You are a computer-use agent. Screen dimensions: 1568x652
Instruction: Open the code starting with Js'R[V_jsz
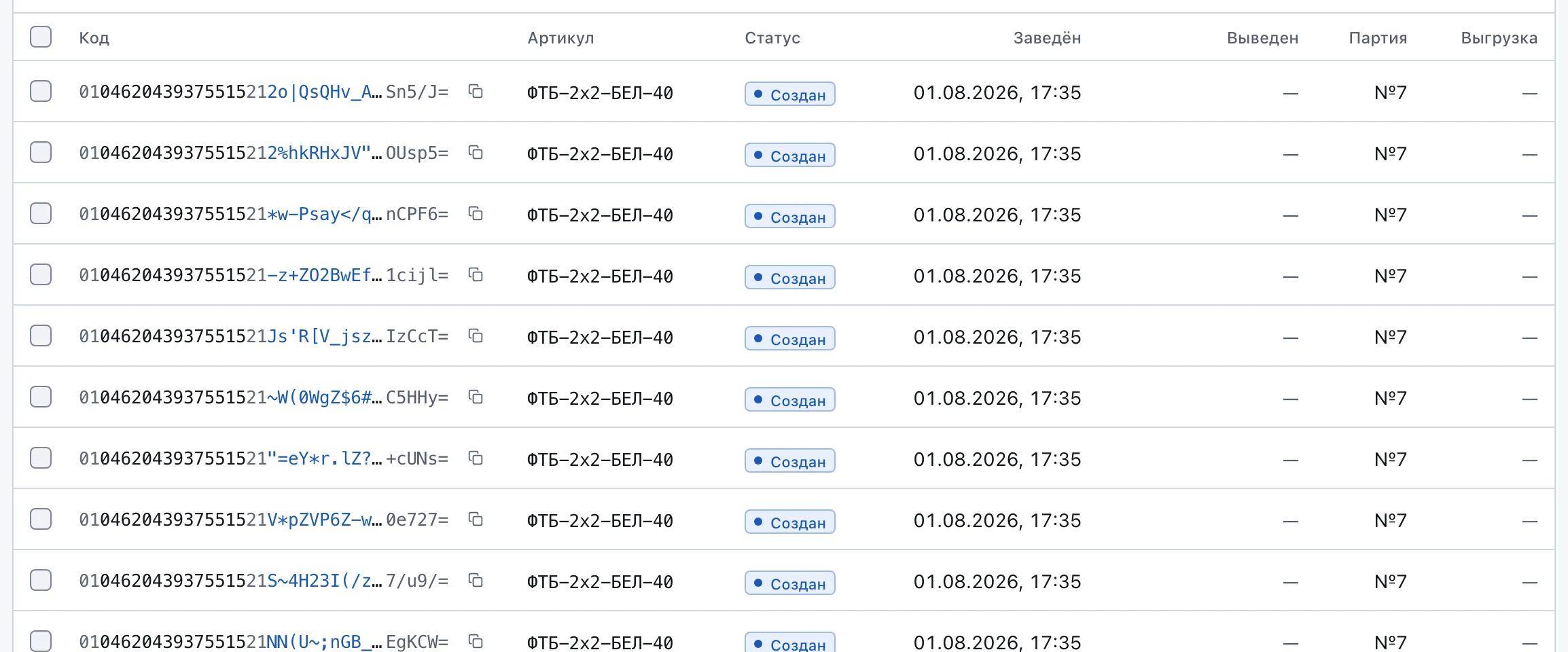pyautogui.click(x=264, y=336)
